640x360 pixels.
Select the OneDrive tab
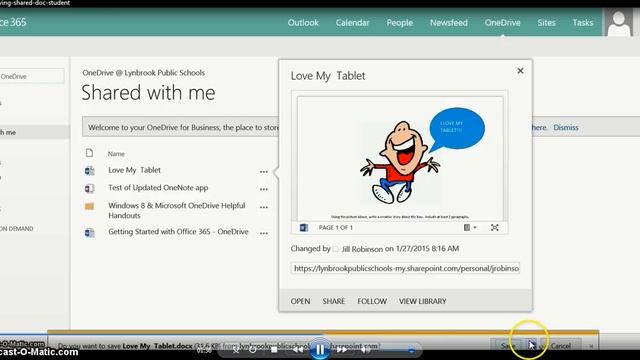502,23
